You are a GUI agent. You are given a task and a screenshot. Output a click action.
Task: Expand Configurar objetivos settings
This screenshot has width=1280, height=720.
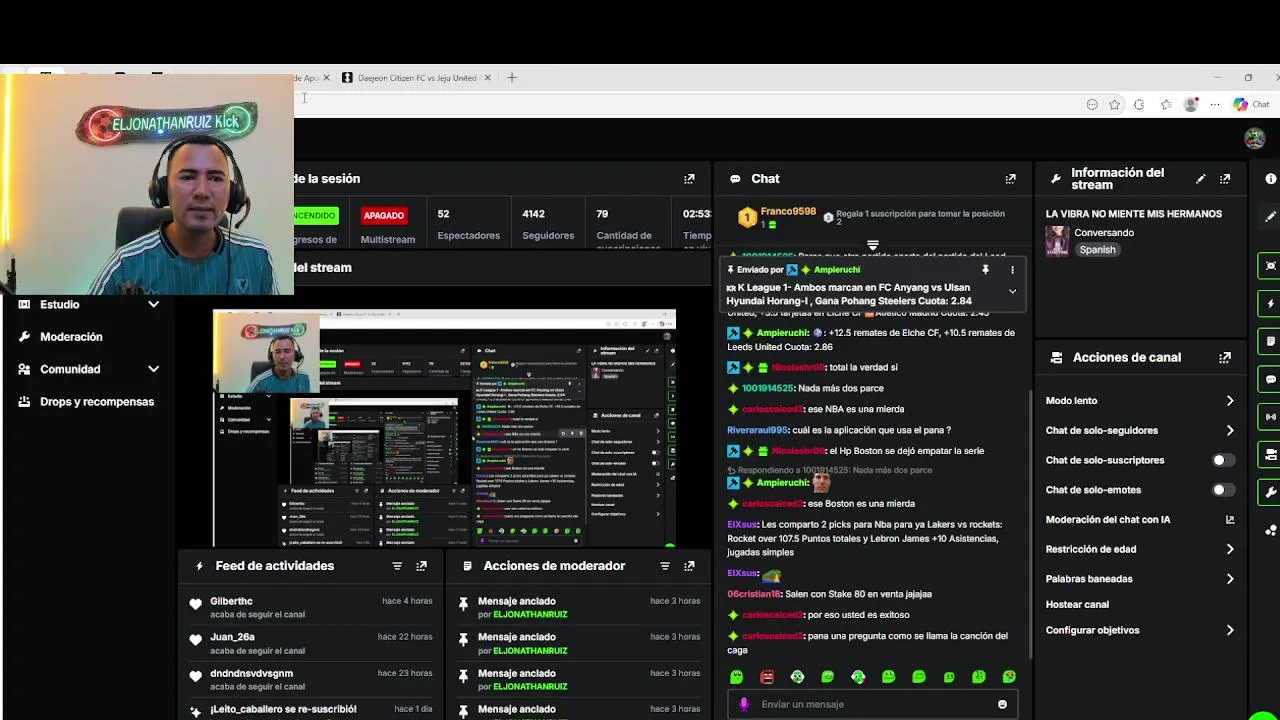(1230, 631)
